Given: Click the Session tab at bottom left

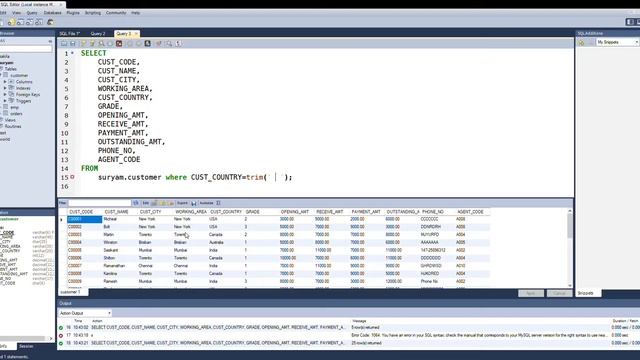Looking at the screenshot, I should pyautogui.click(x=27, y=346).
